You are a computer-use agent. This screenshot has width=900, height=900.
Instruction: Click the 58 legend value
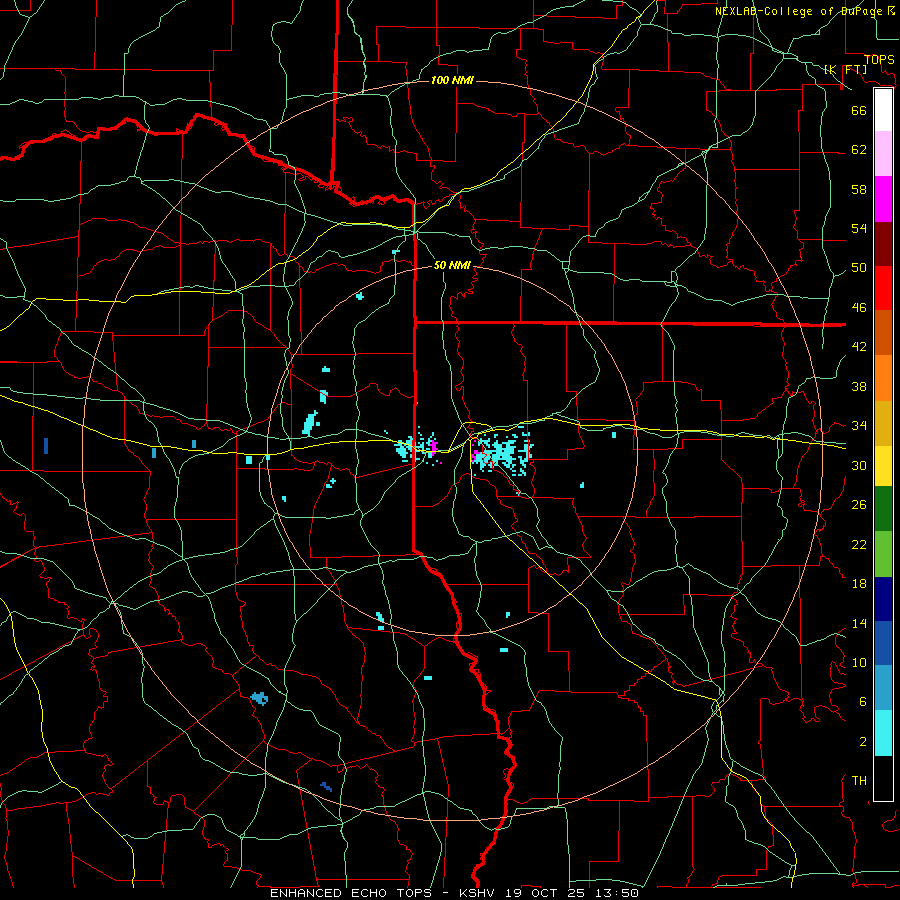click(x=859, y=189)
